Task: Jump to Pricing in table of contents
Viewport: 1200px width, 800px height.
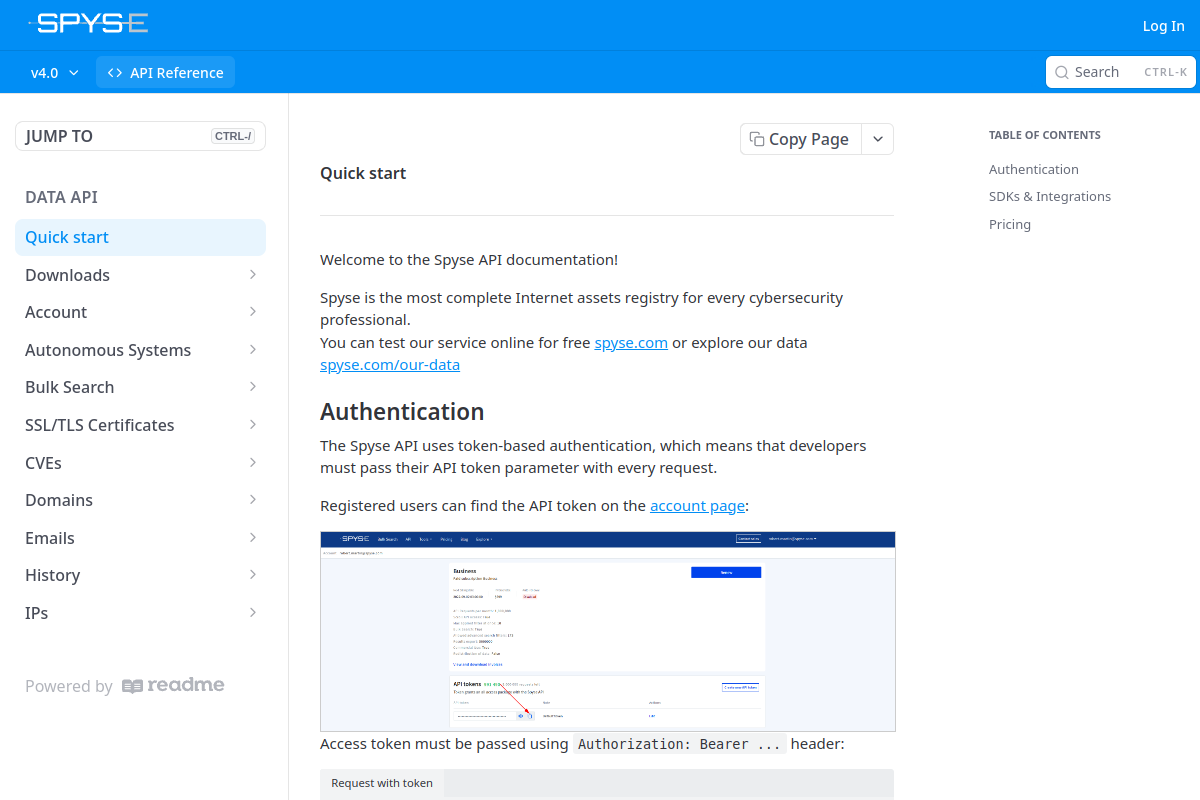Action: pos(1010,224)
